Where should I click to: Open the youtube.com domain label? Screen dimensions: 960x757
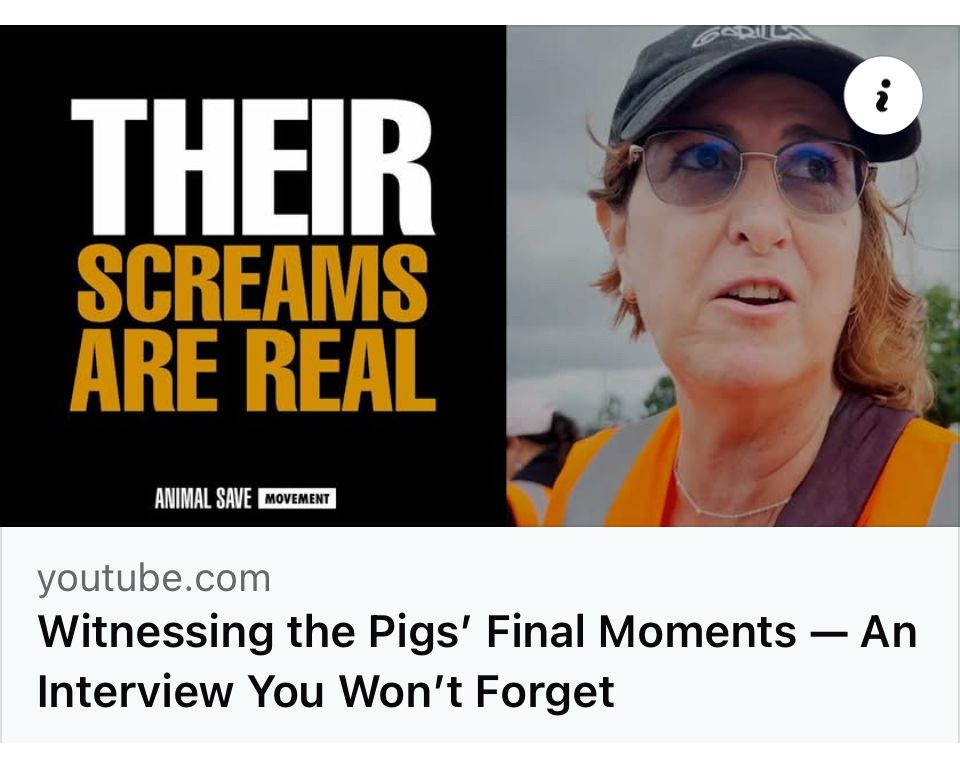pyautogui.click(x=154, y=579)
